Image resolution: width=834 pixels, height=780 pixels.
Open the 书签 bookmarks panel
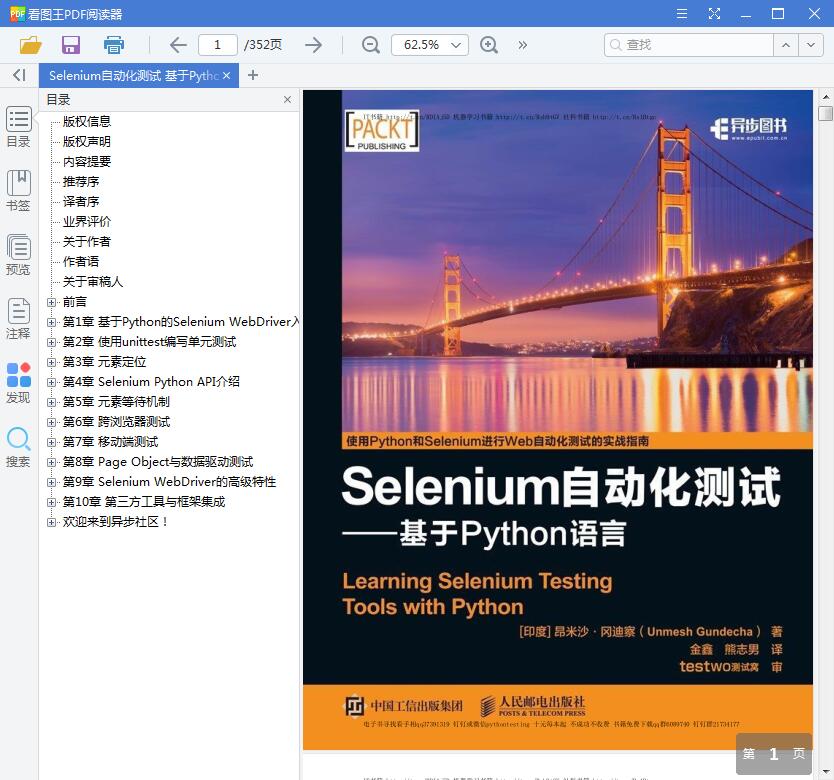coord(19,190)
